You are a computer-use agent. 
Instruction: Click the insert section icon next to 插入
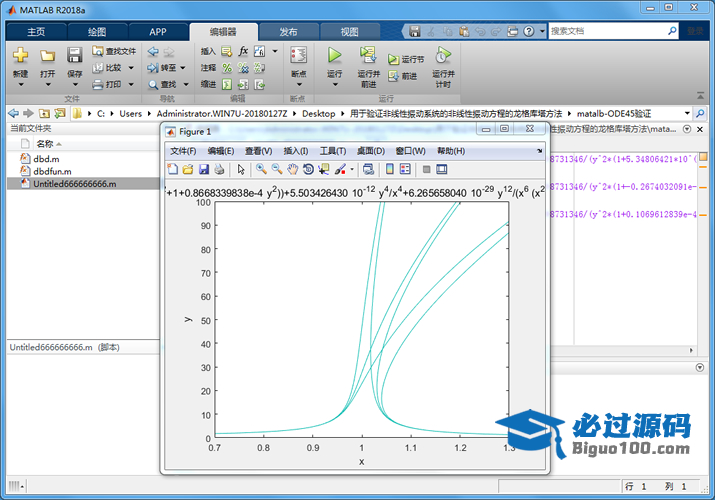tap(227, 52)
